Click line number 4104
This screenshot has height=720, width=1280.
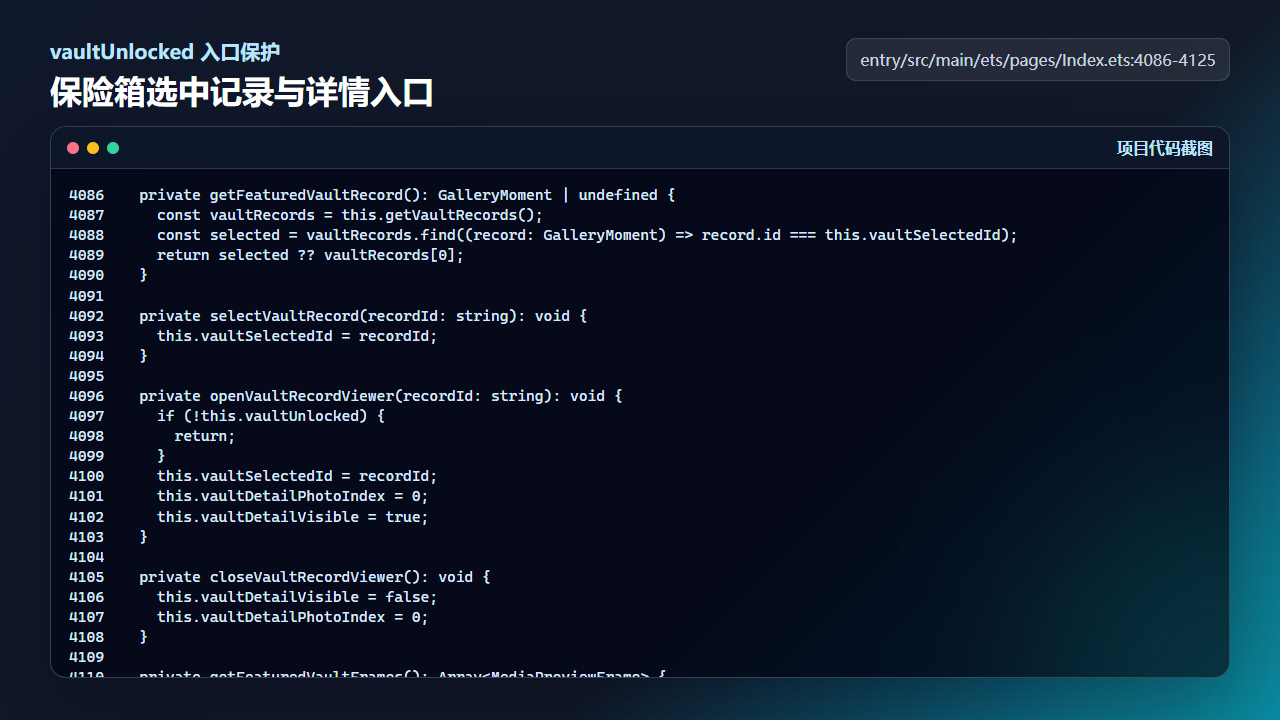[x=86, y=557]
